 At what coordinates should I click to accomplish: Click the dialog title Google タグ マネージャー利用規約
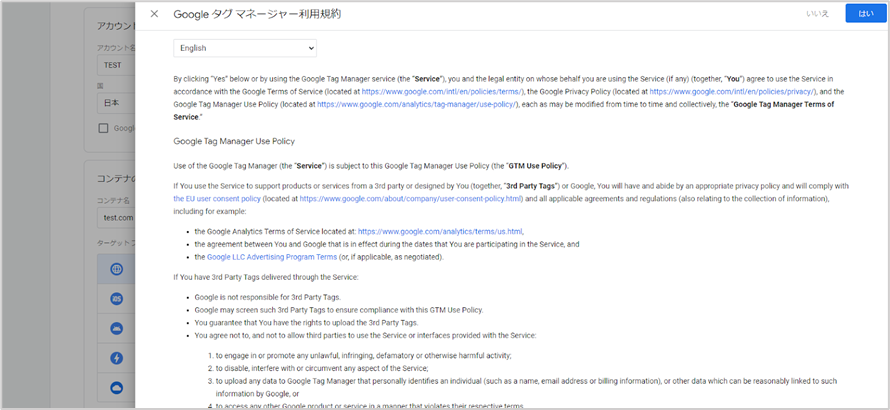257,15
